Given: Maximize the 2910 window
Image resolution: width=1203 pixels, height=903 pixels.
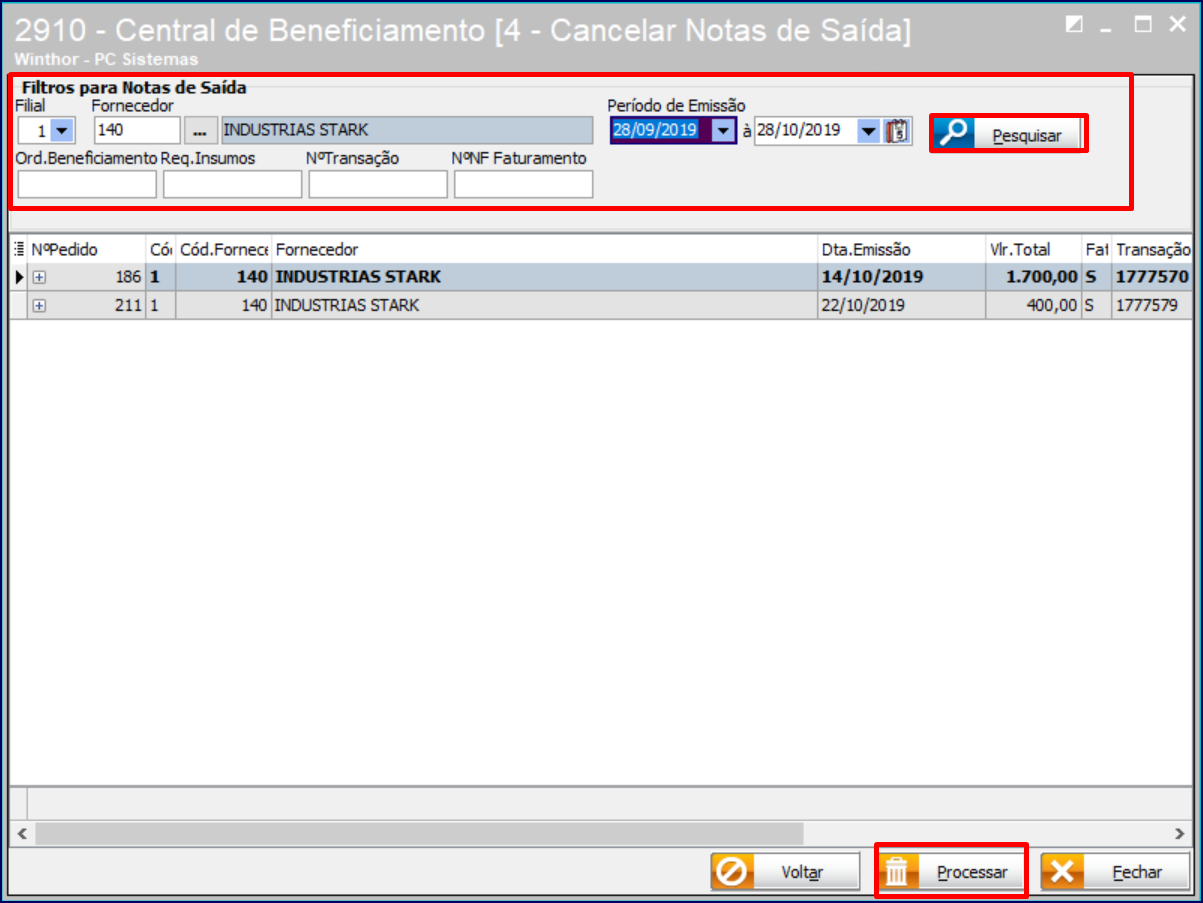Looking at the screenshot, I should pos(1142,24).
